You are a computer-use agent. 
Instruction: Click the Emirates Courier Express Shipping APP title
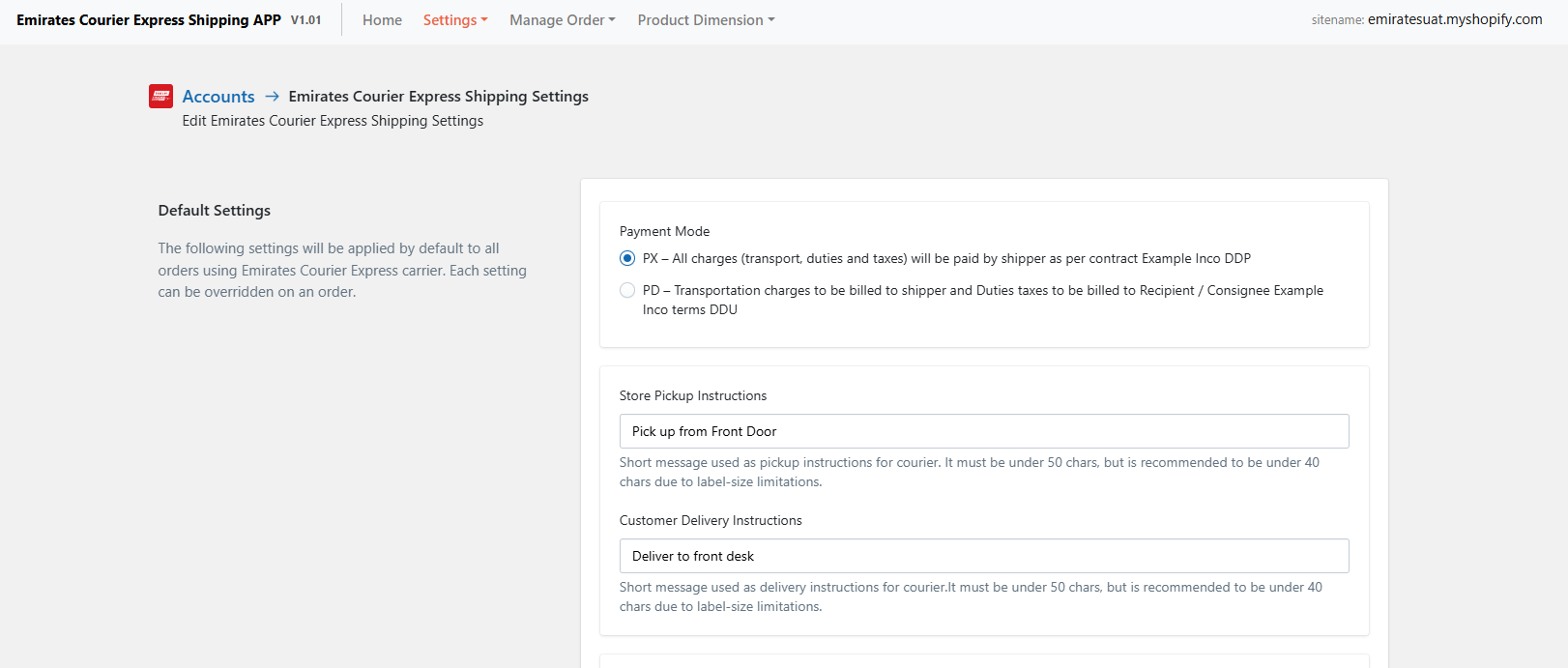[149, 19]
